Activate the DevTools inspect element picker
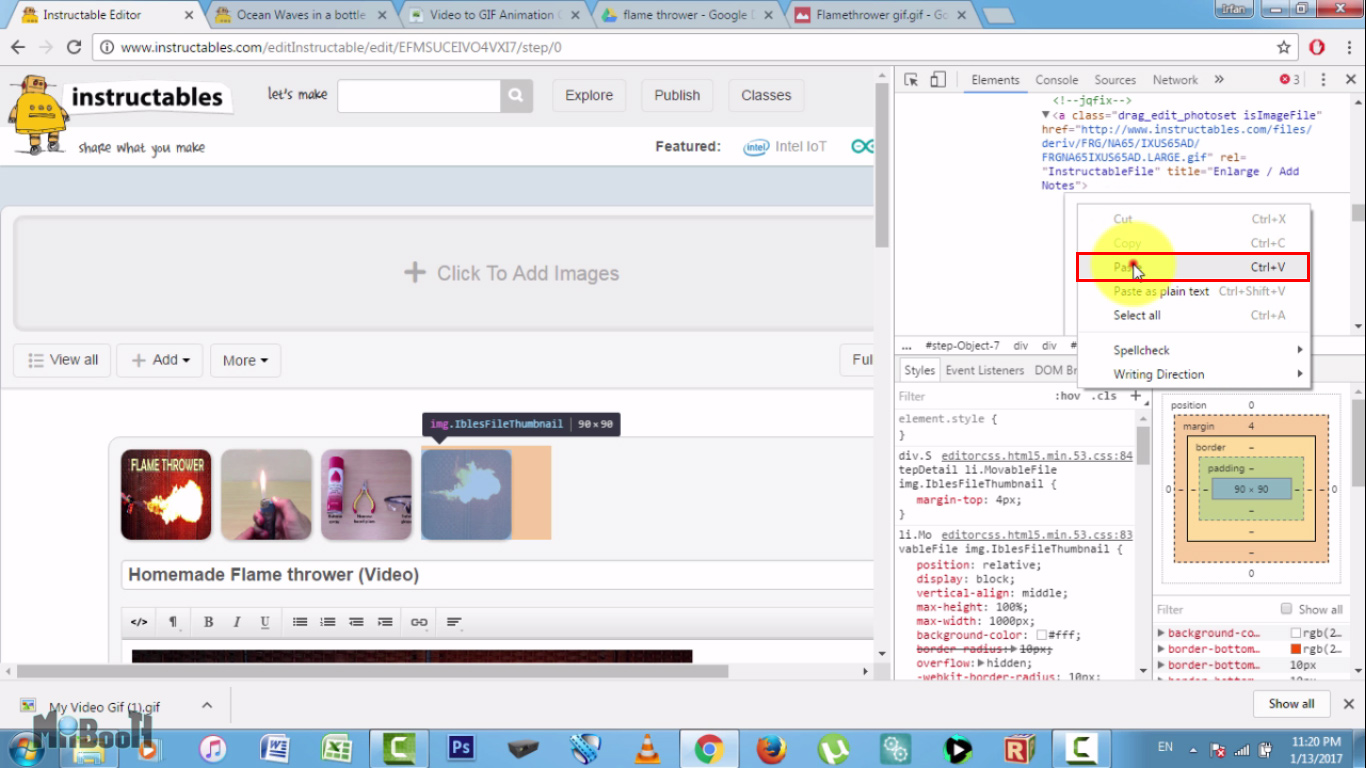The width and height of the screenshot is (1366, 768). click(911, 80)
